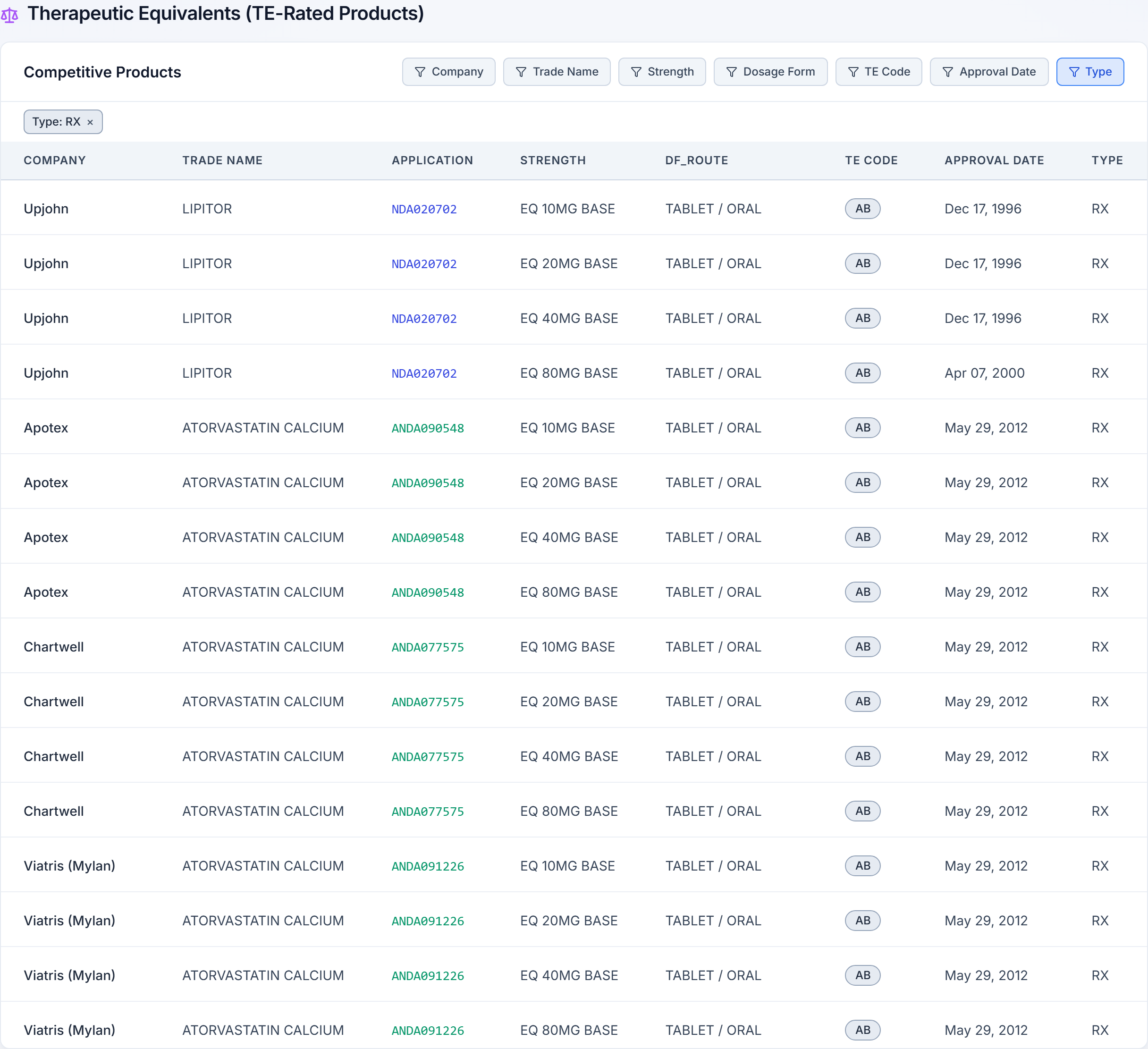Open the Approval Date filter
The width and height of the screenshot is (1148, 1049).
pos(989,72)
